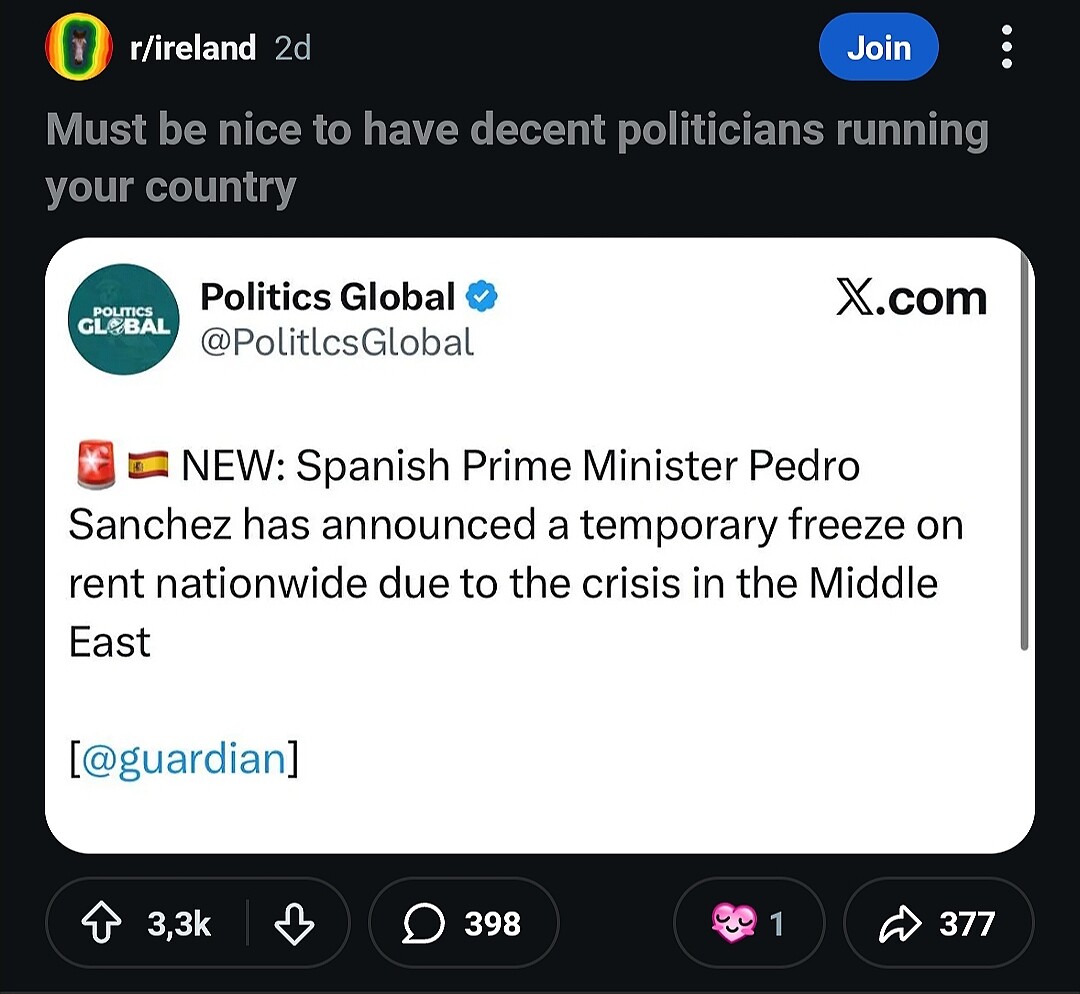Viewport: 1080px width, 994px height.
Task: Open the @PolitlcsGlobal handle
Action: click(x=337, y=343)
